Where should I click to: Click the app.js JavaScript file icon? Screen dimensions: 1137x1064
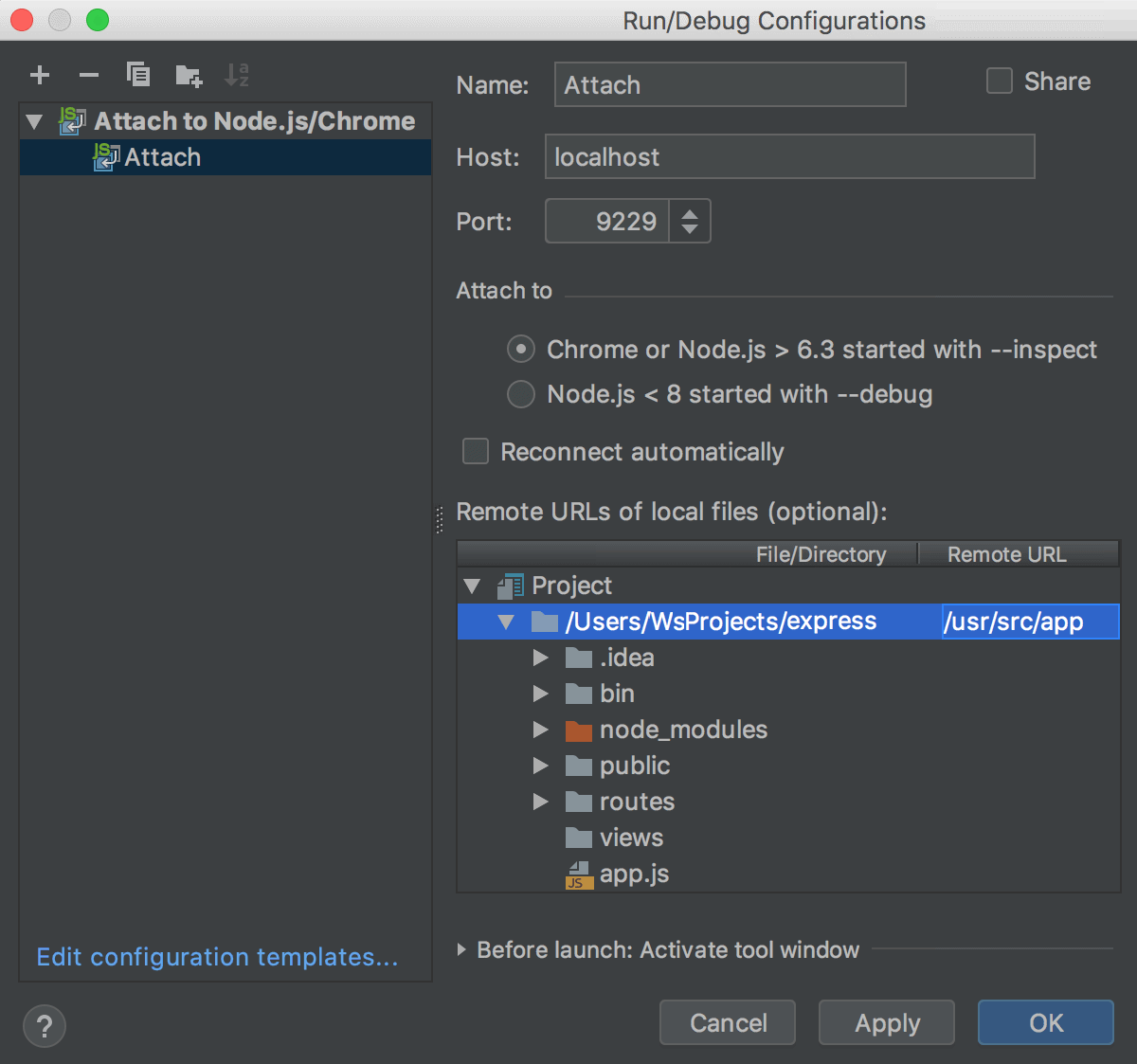coord(578,874)
